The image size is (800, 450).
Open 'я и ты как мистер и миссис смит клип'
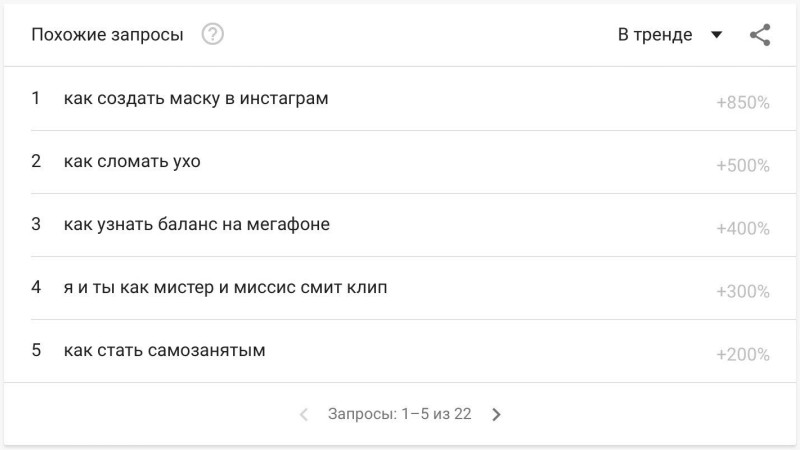225,287
